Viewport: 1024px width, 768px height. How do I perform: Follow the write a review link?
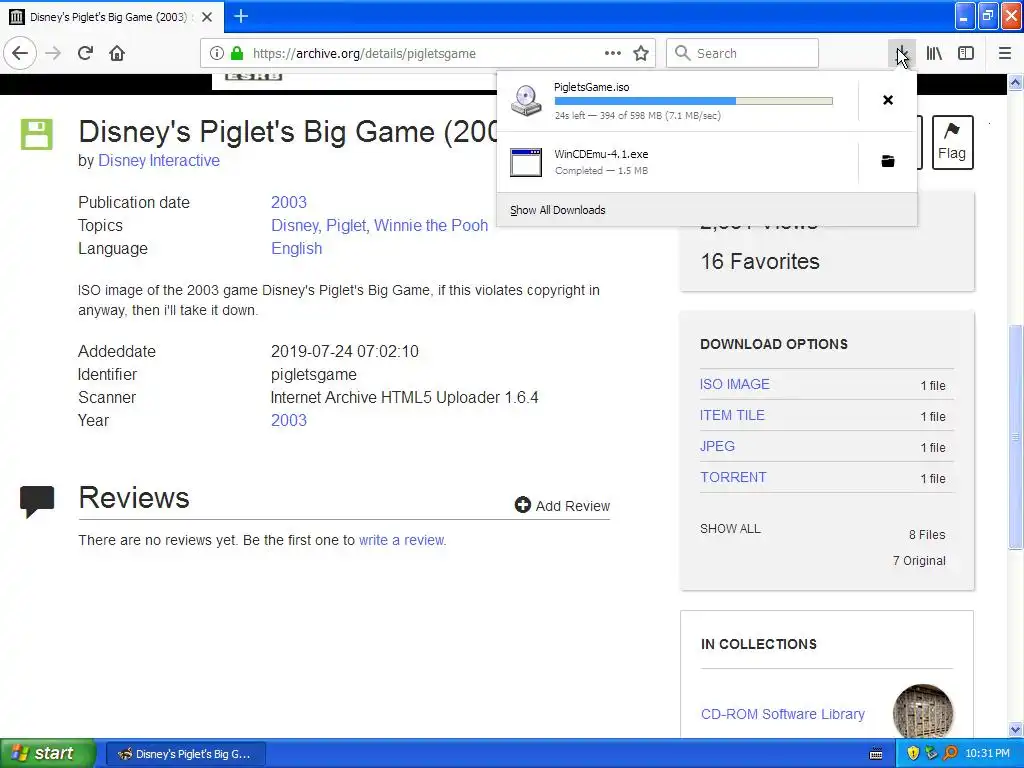402,540
